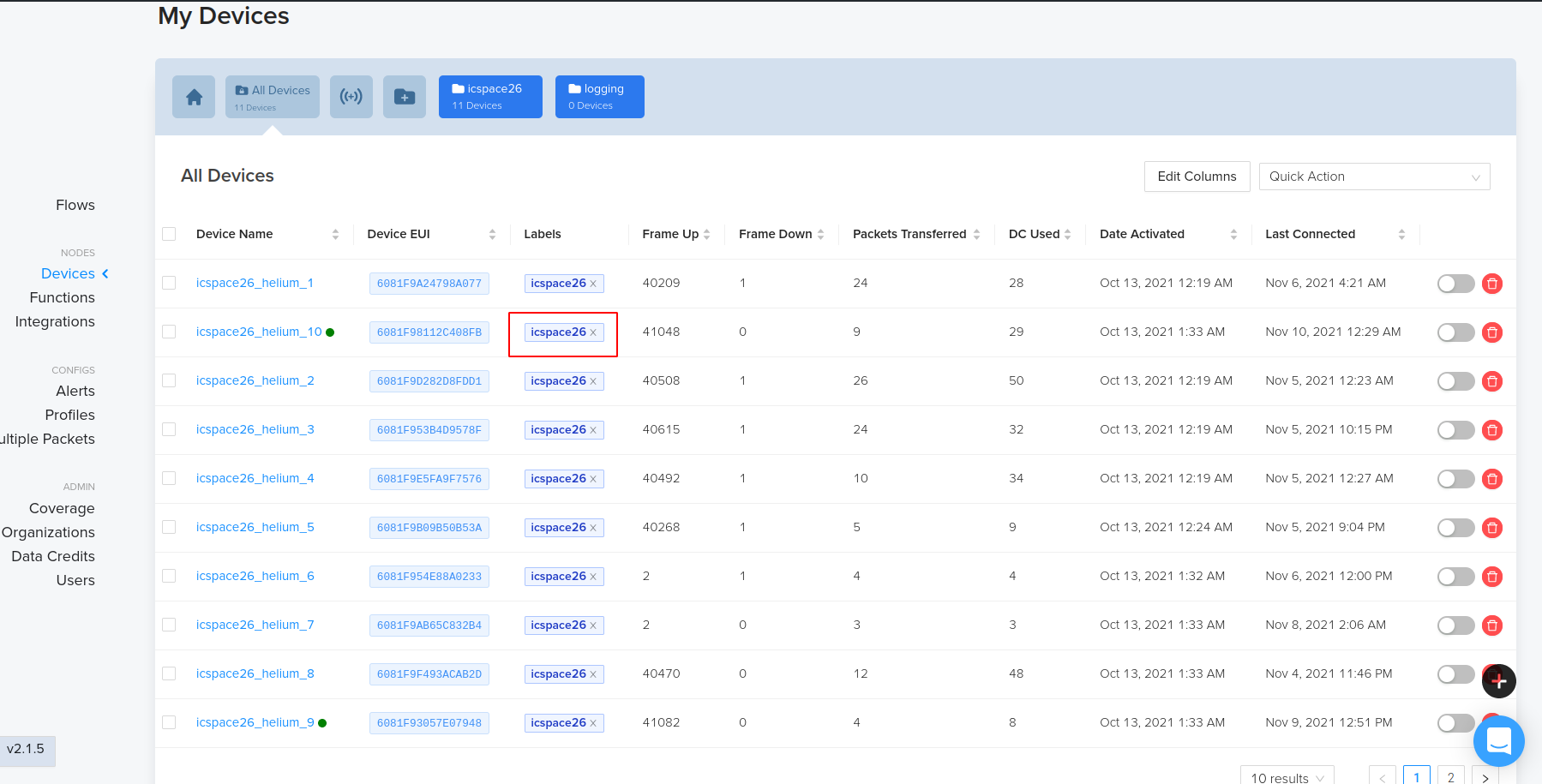Toggle the switch for icspace26_helium_4
Screen dimensions: 1542x784
point(1455,479)
